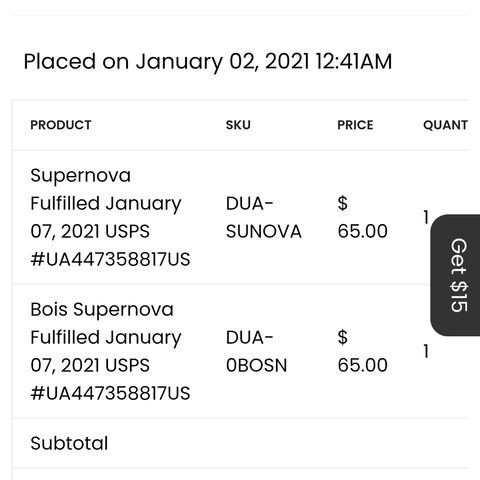Select the Bois Supernova product name
This screenshot has width=480, height=480.
(x=102, y=309)
